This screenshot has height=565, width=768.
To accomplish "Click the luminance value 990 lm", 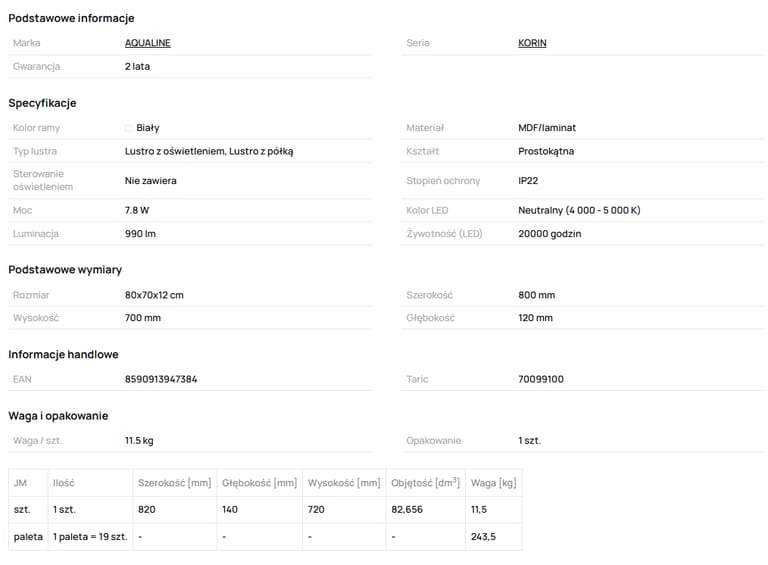I will 140,234.
